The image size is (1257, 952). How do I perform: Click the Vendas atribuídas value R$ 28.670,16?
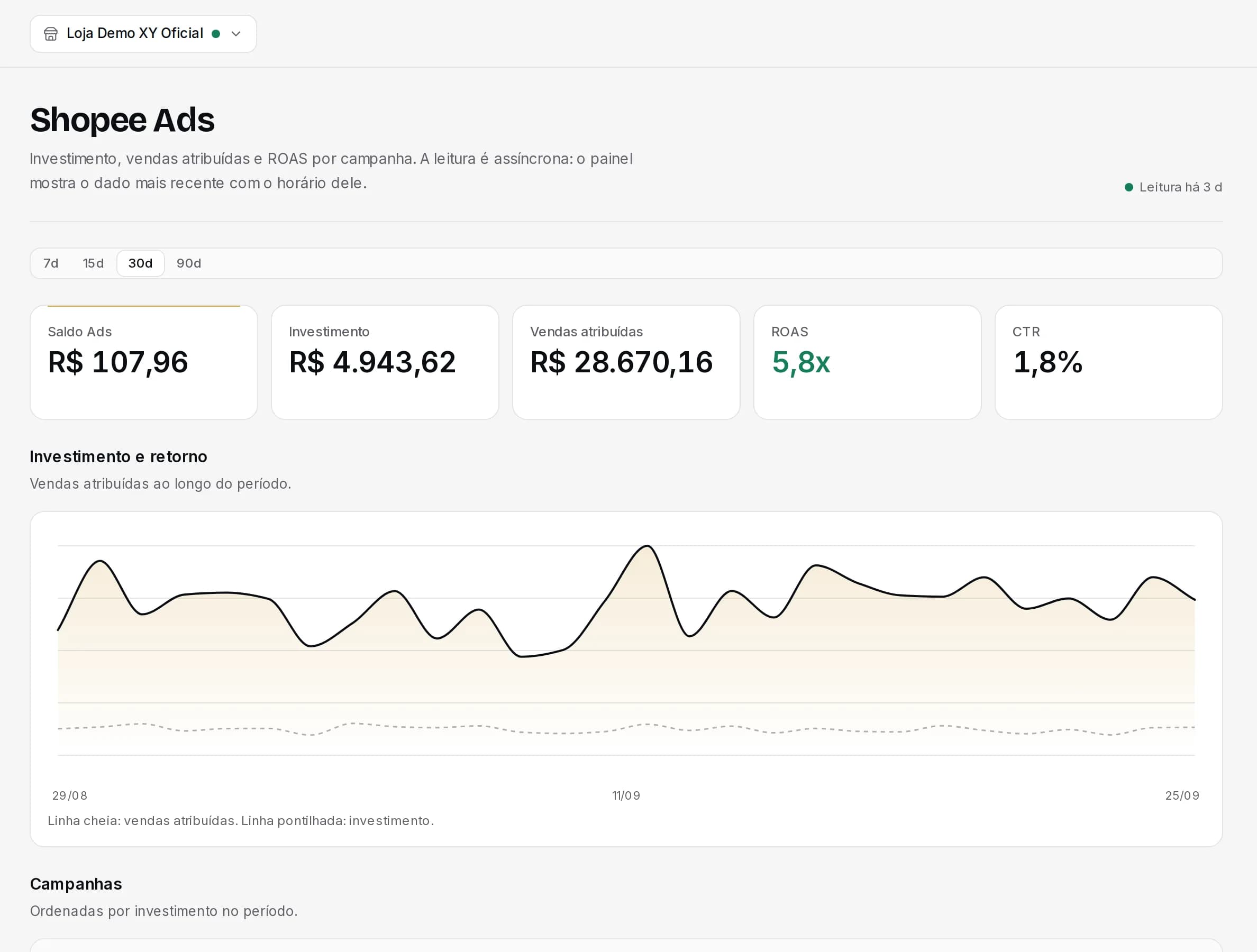tap(621, 362)
